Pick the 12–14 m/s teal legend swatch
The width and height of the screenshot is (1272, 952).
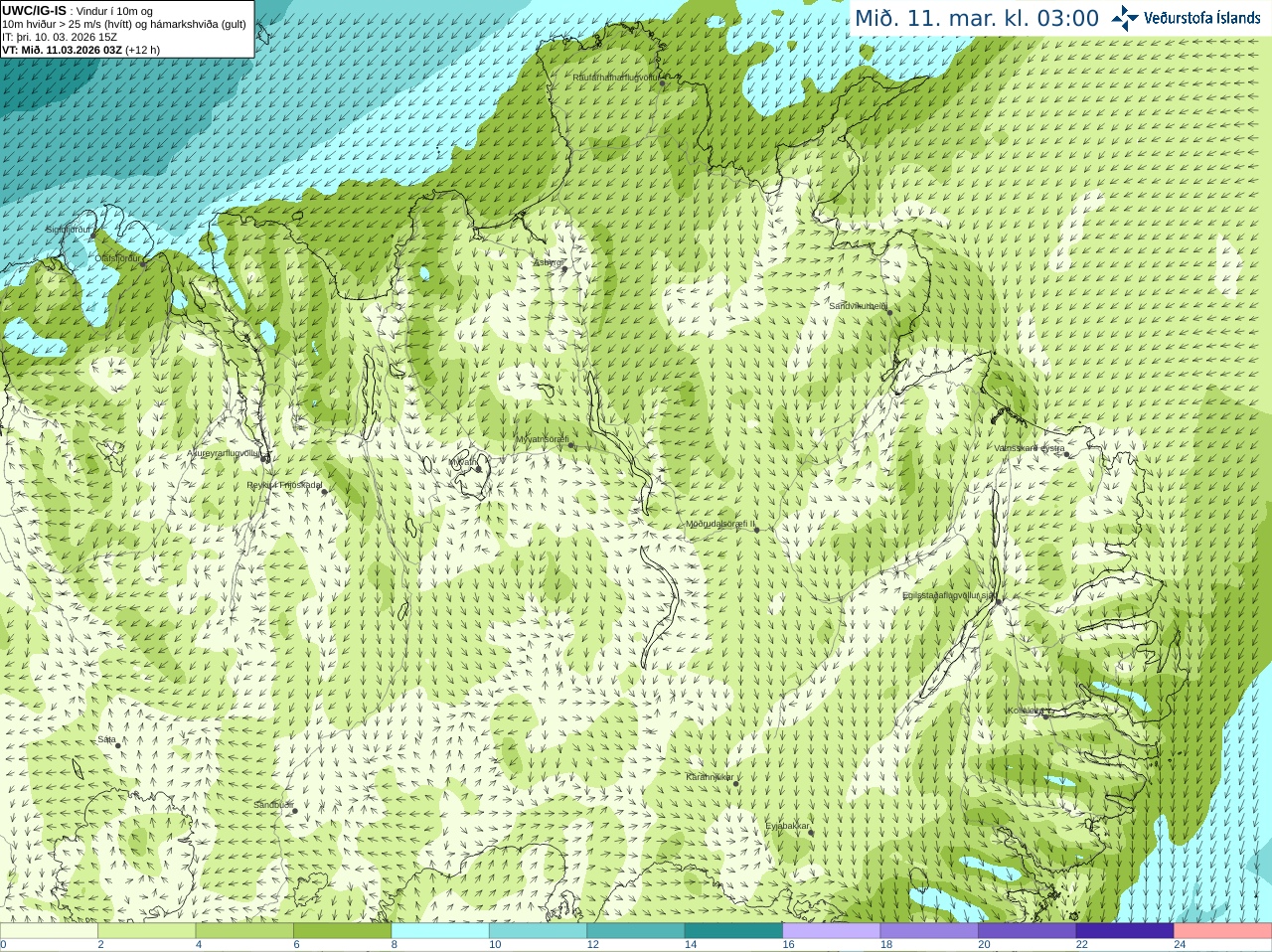[636, 931]
